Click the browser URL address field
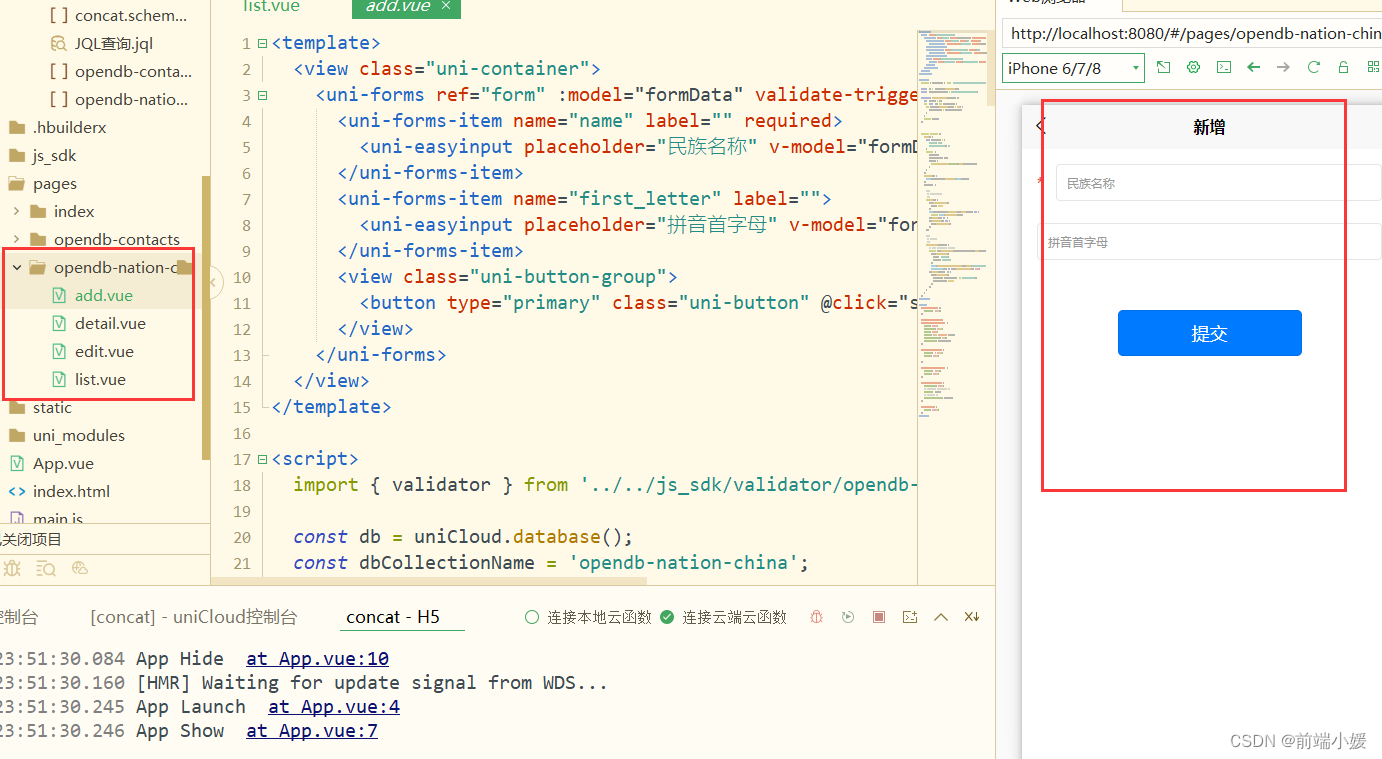 pos(1192,33)
